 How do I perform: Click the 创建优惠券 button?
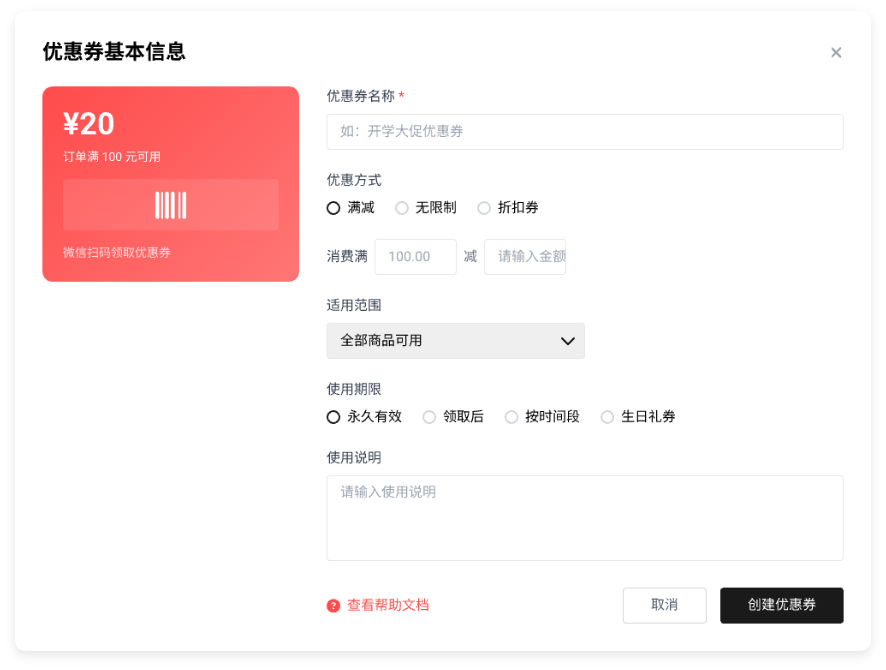781,605
